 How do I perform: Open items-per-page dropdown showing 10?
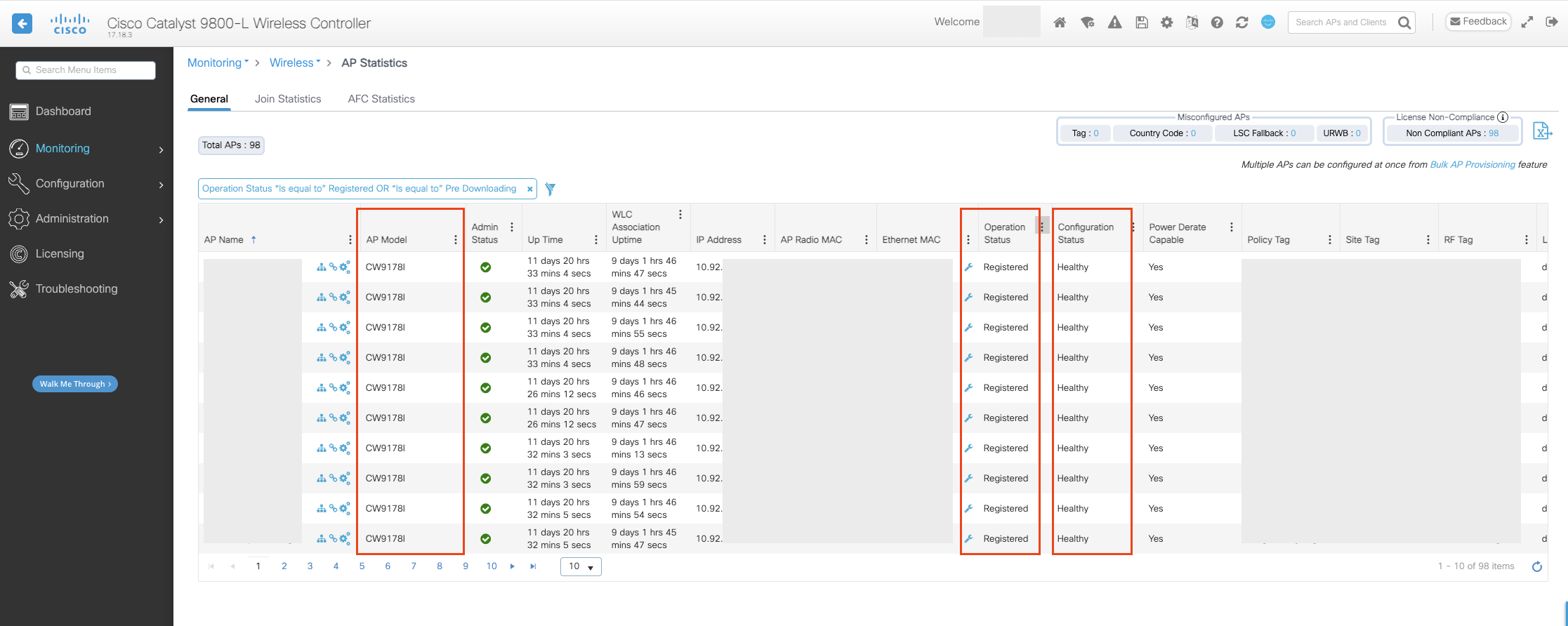pos(581,566)
